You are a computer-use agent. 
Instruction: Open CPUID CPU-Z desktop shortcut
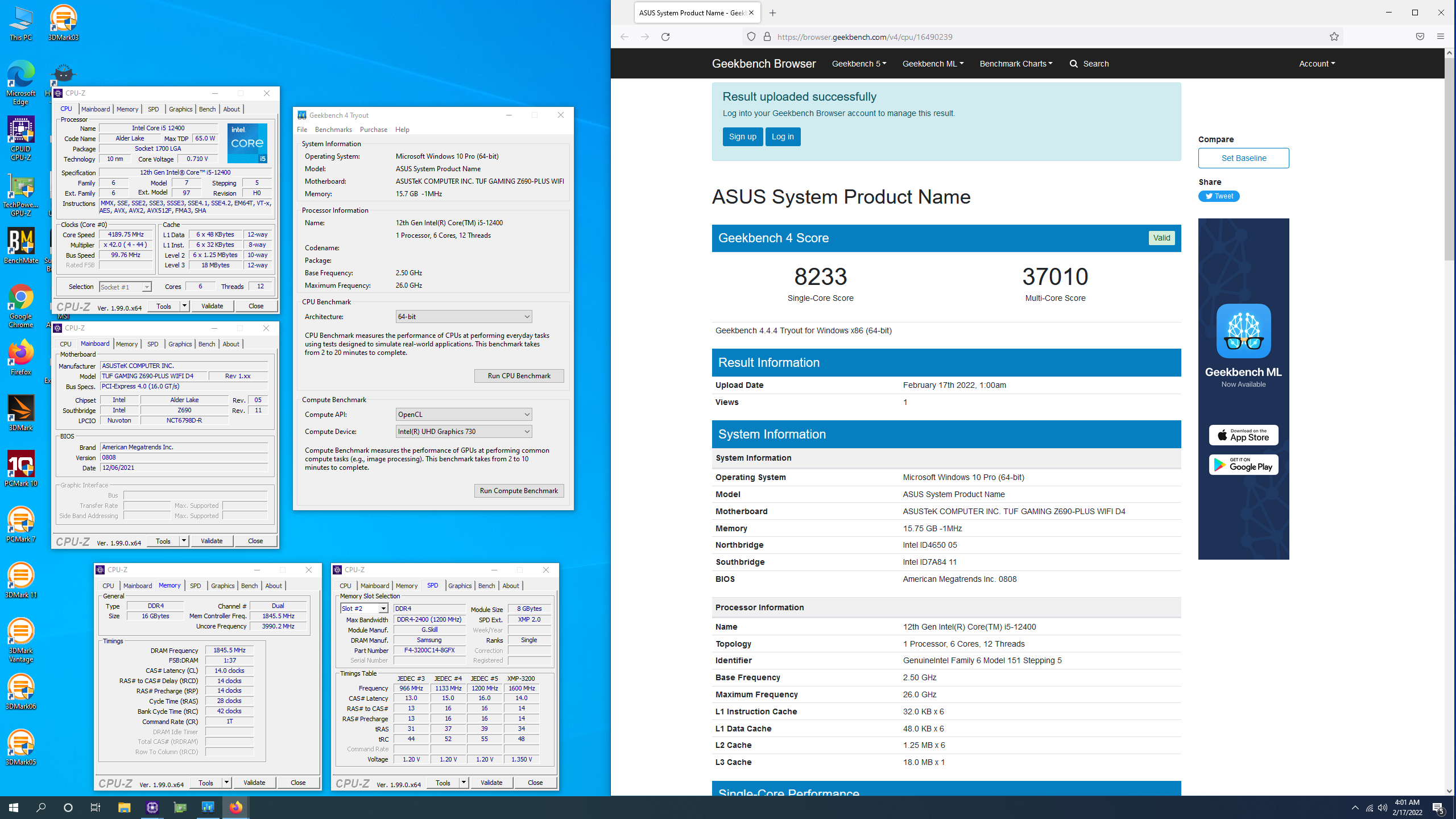20,139
